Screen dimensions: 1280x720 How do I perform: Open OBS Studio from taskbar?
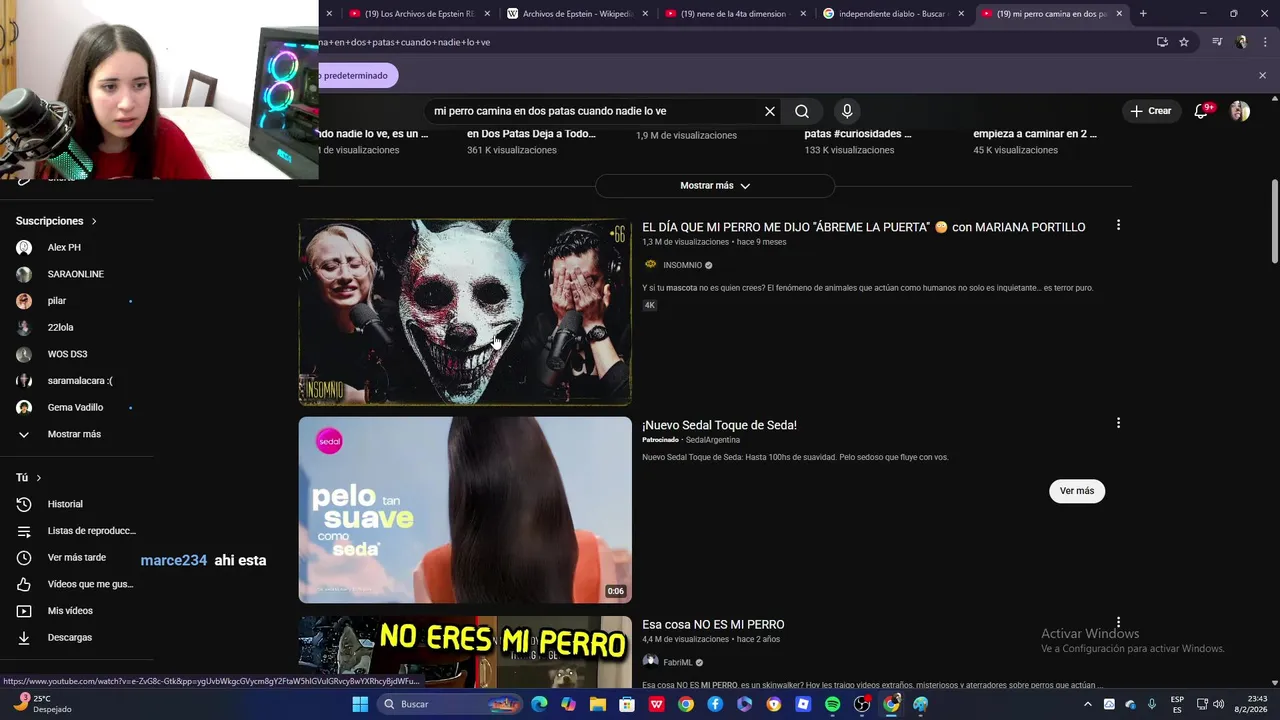862,704
